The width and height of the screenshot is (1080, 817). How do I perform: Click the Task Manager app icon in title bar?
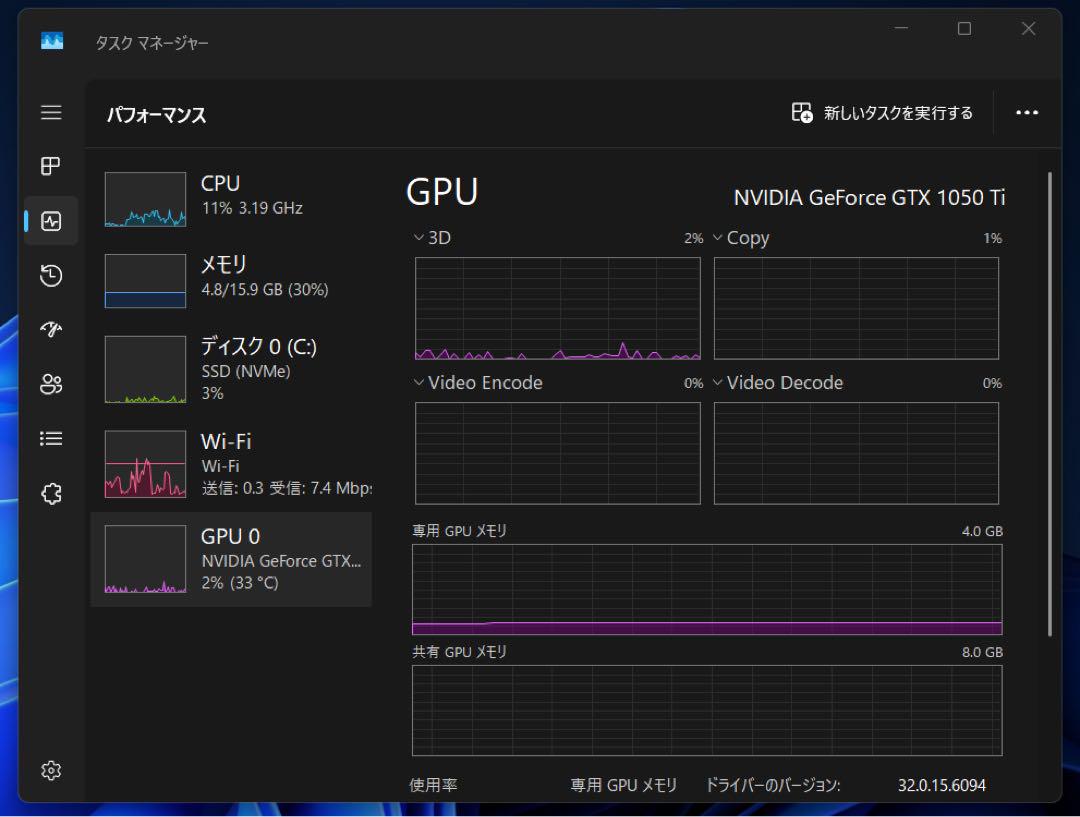tap(52, 41)
